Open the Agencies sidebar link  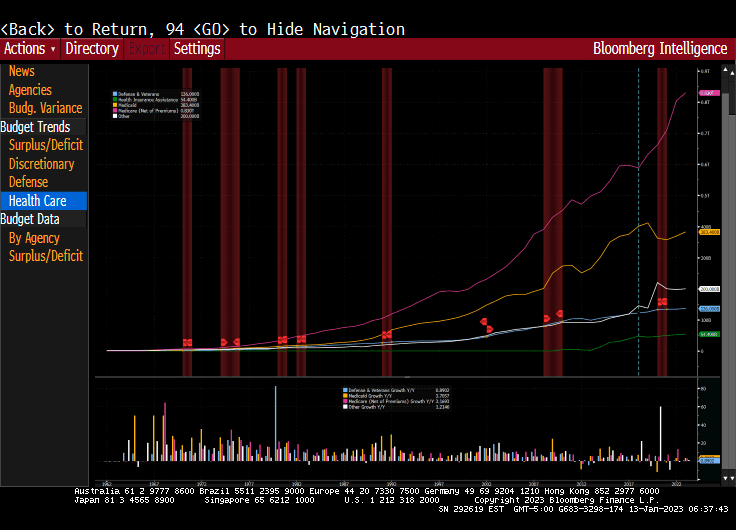click(x=30, y=90)
